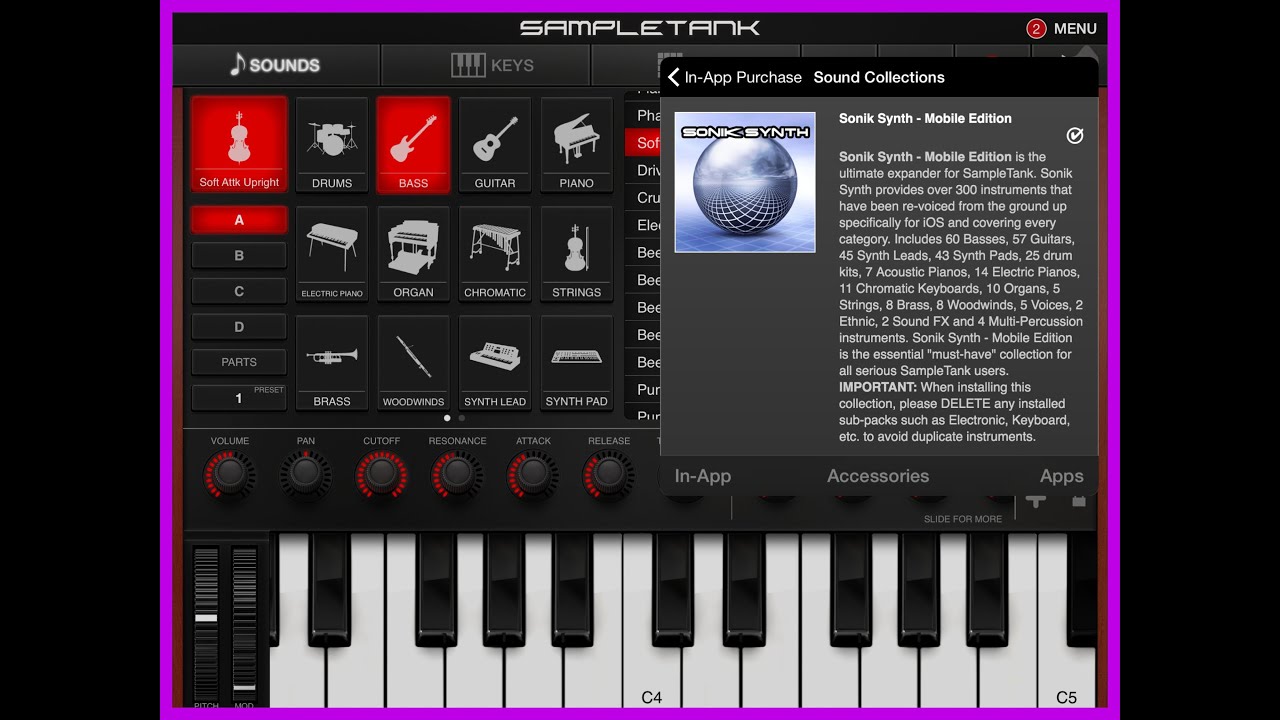Choose the DRUMS instrument category
The height and width of the screenshot is (720, 1280).
click(331, 145)
